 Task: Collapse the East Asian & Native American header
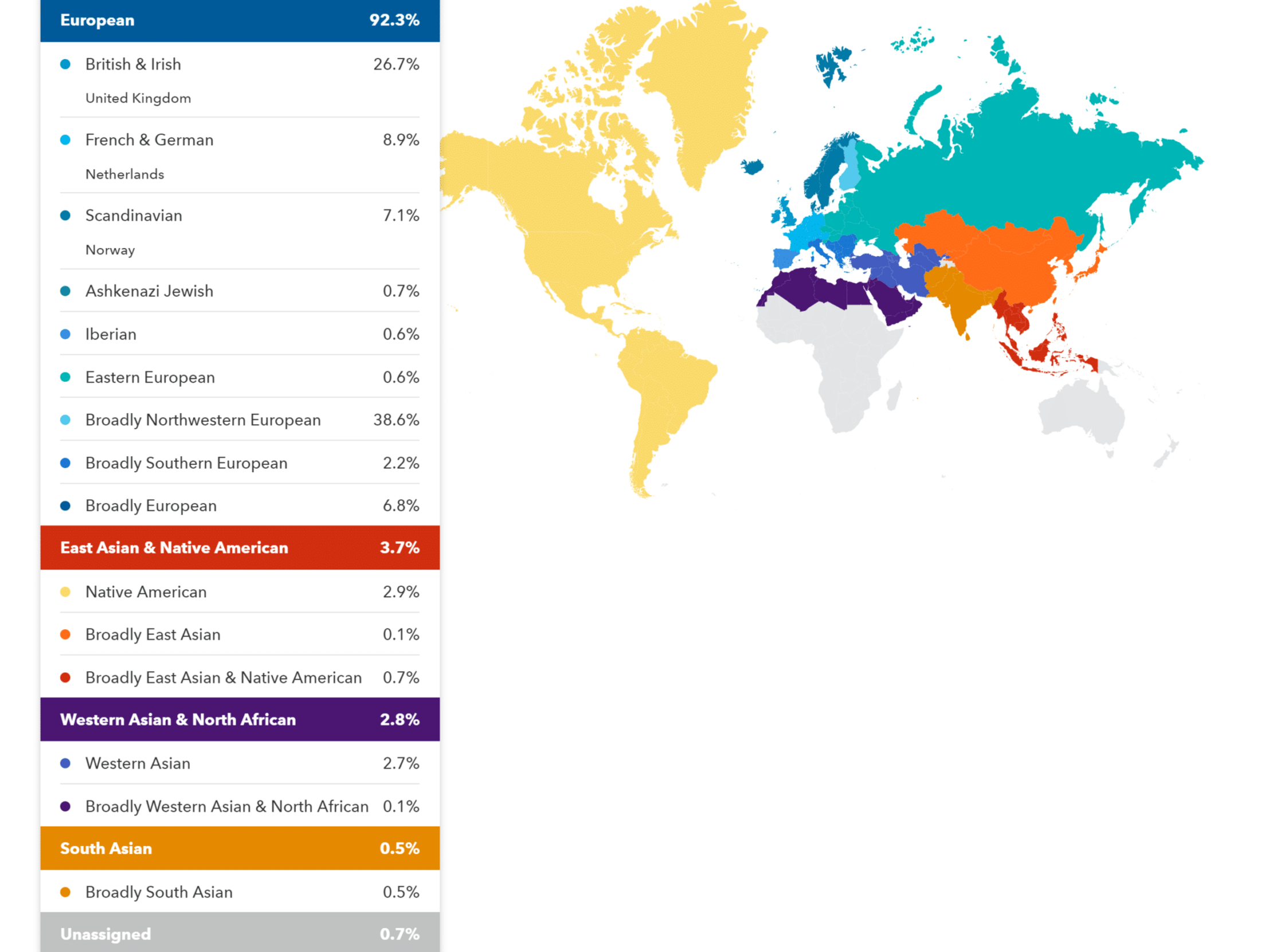(240, 548)
